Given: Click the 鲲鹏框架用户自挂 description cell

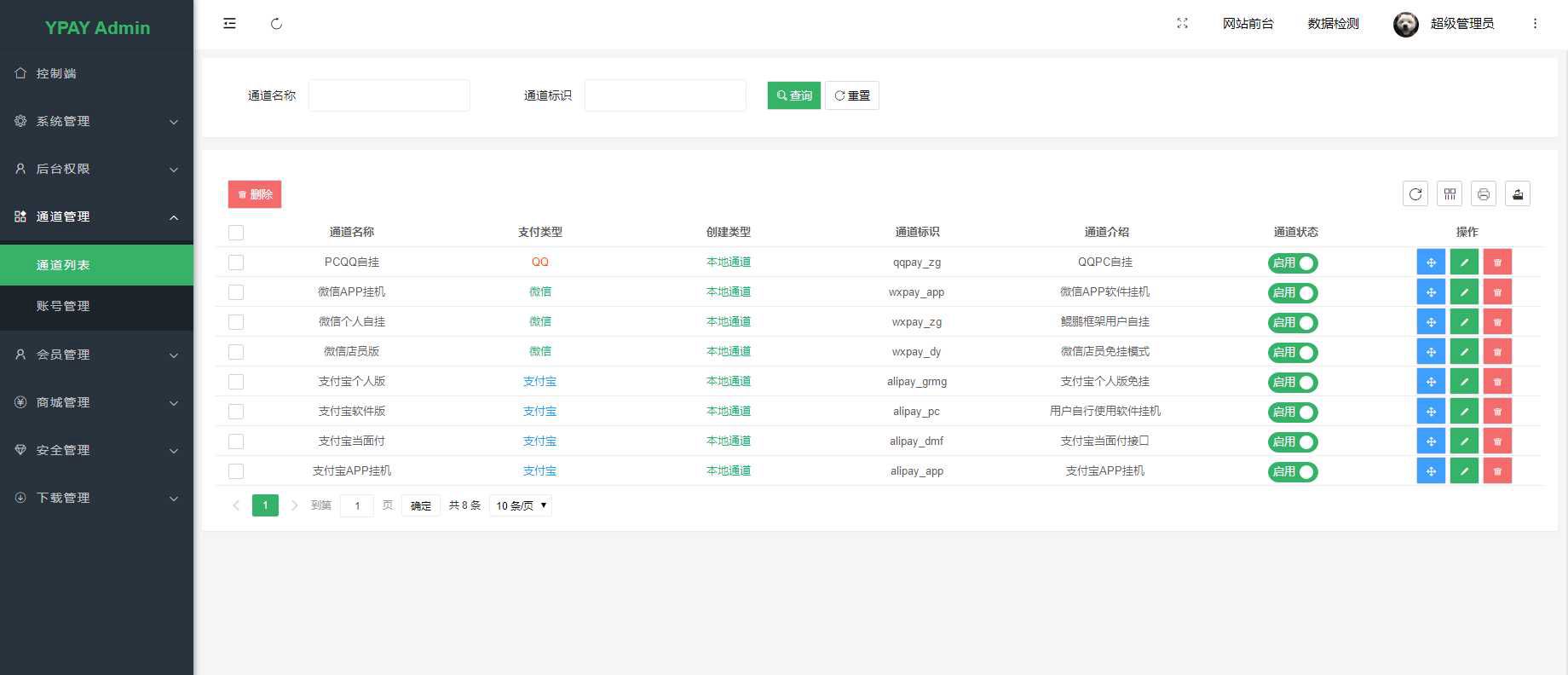Looking at the screenshot, I should (1104, 321).
